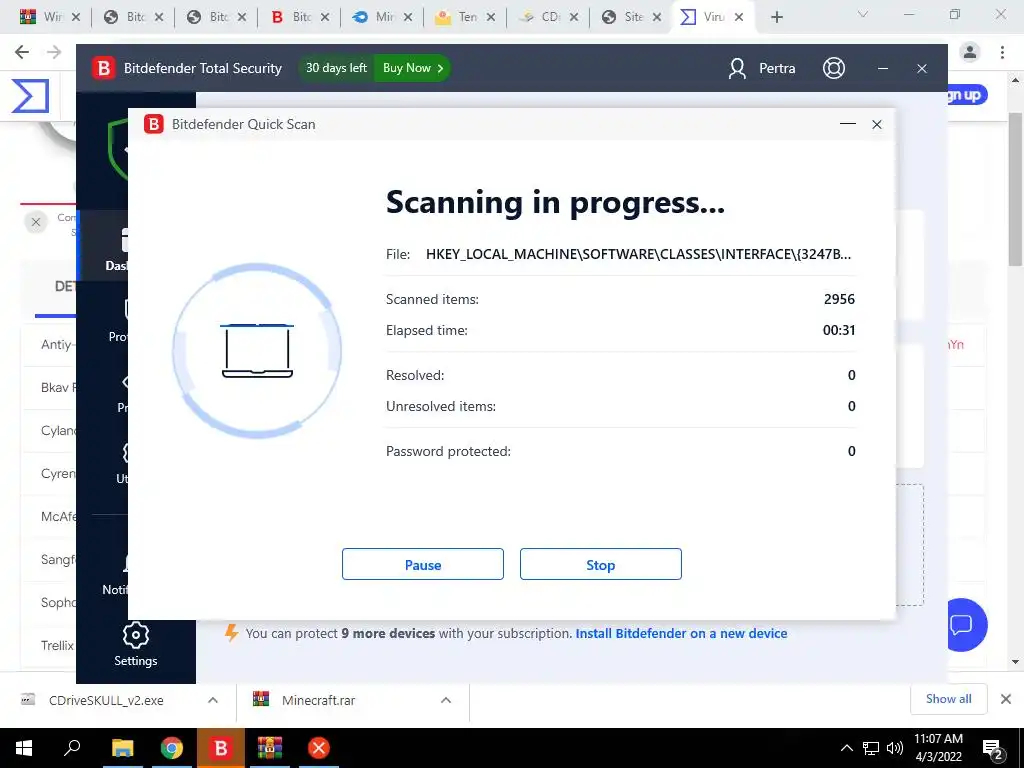Select the Trellix vendor row
This screenshot has height=768, width=1024.
coord(50,645)
